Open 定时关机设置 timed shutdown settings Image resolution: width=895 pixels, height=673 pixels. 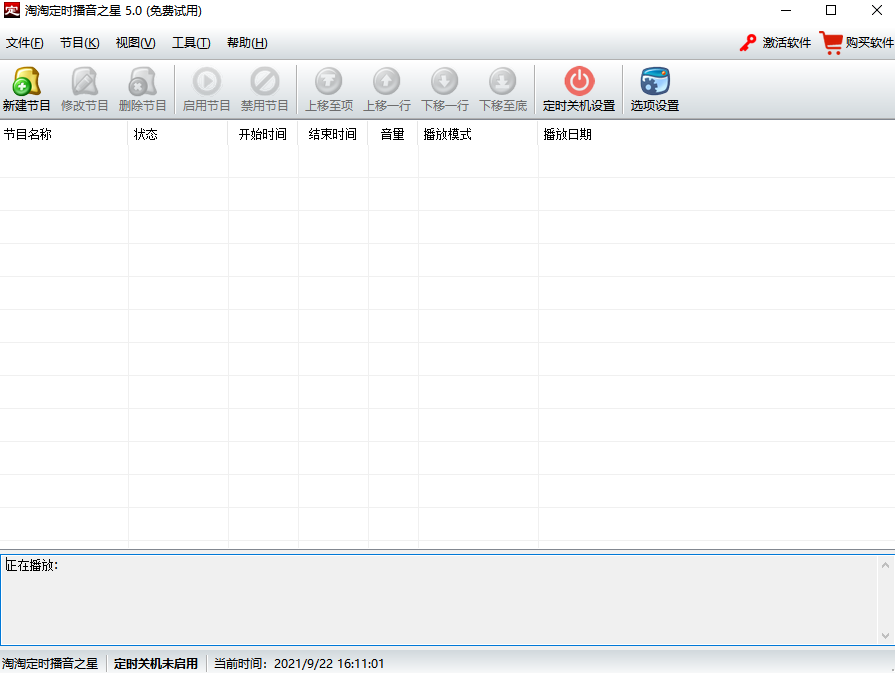click(x=579, y=89)
